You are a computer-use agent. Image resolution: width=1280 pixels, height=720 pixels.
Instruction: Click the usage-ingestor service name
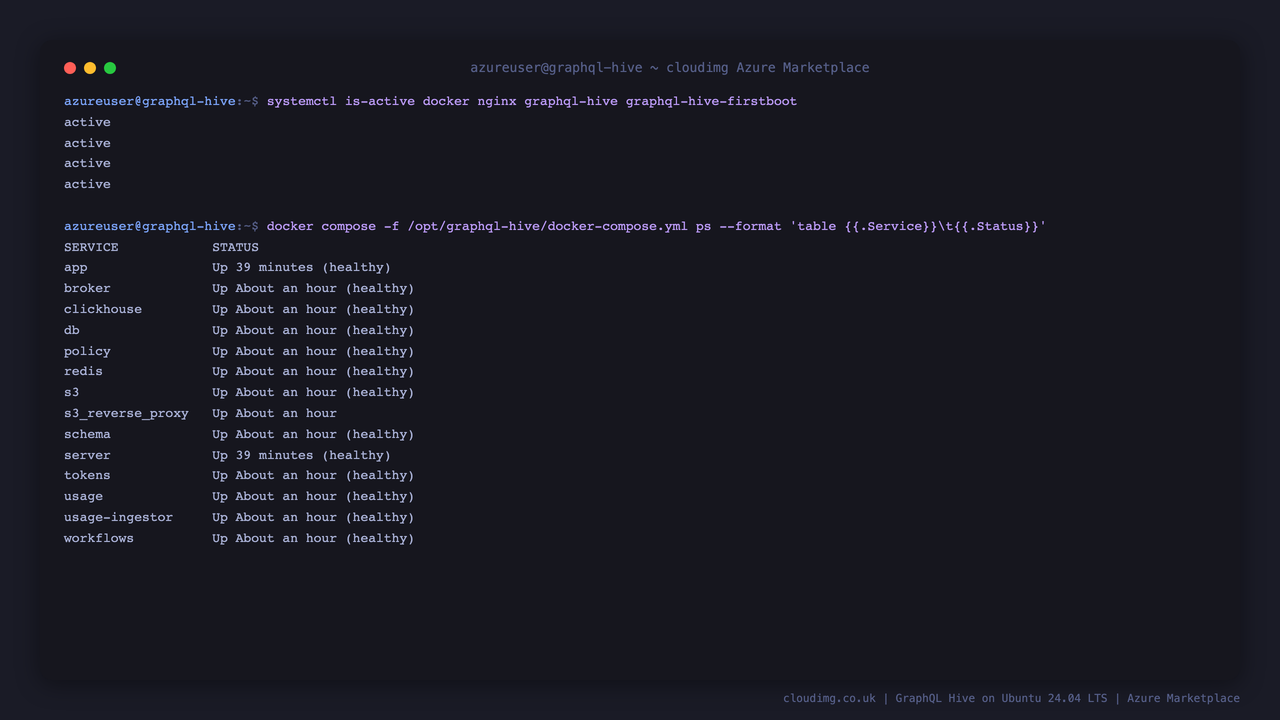pos(118,517)
